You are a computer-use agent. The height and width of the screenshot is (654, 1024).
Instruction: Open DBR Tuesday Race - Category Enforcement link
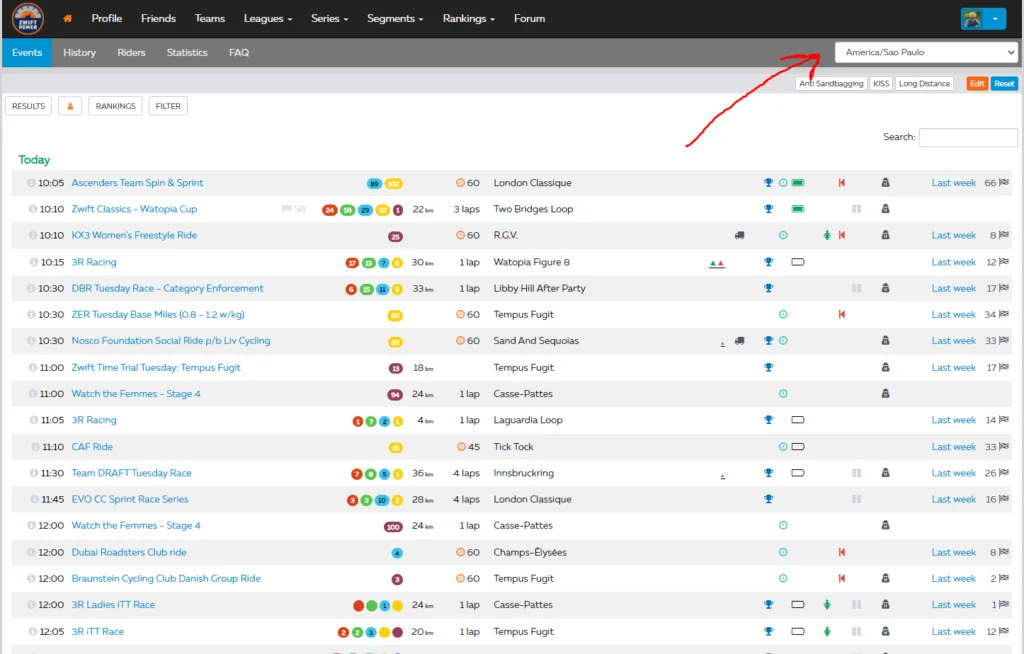167,288
